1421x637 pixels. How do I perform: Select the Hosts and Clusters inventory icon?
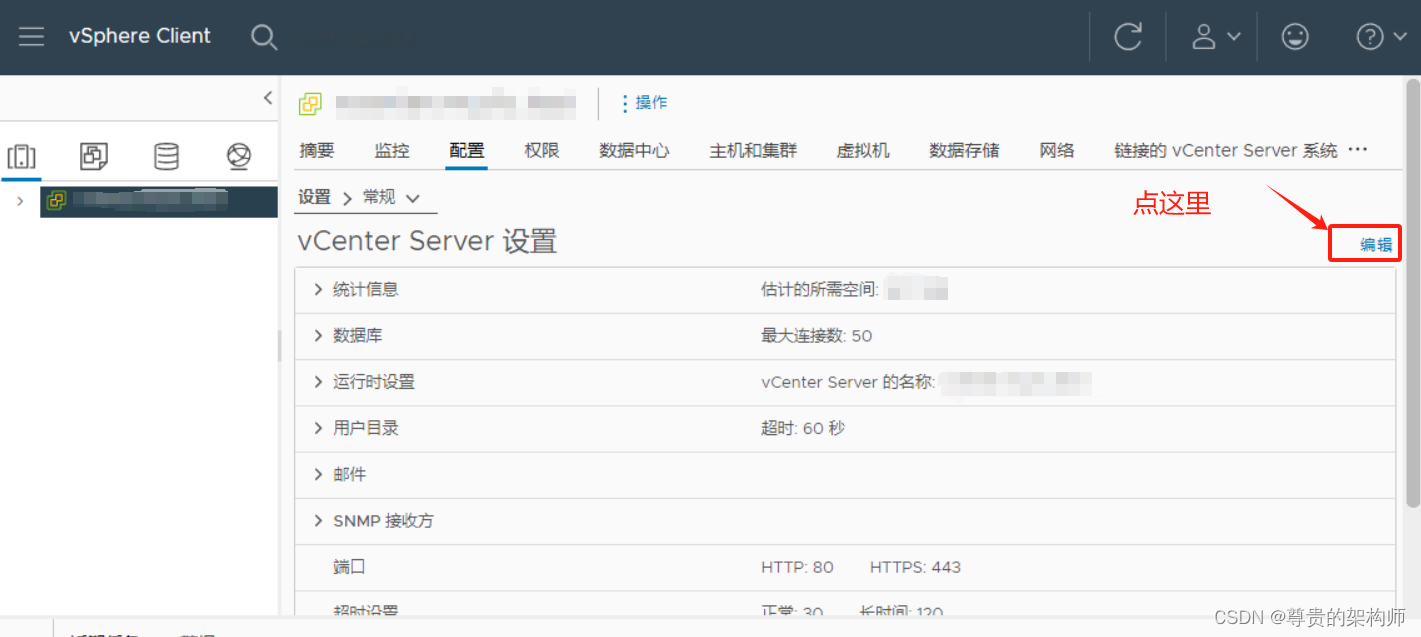tap(22, 156)
